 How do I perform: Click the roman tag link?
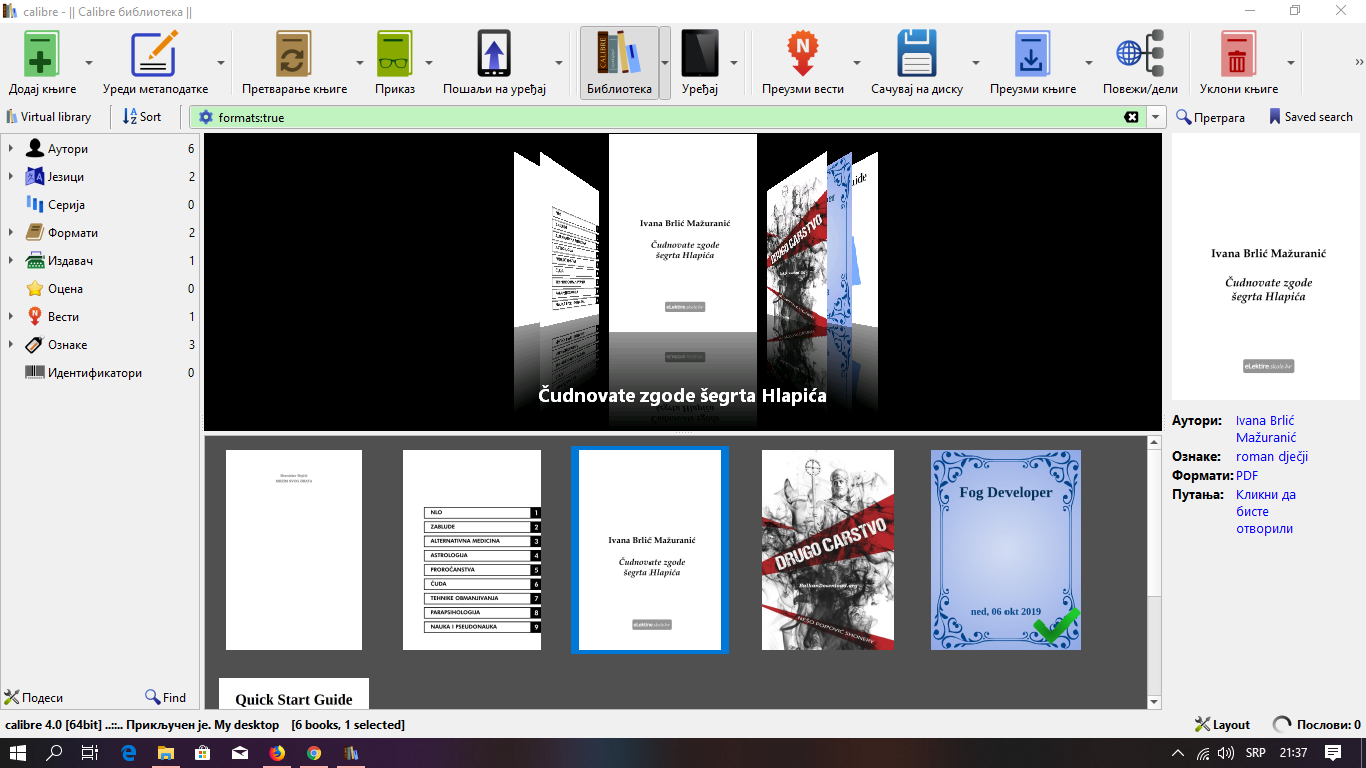click(1254, 457)
